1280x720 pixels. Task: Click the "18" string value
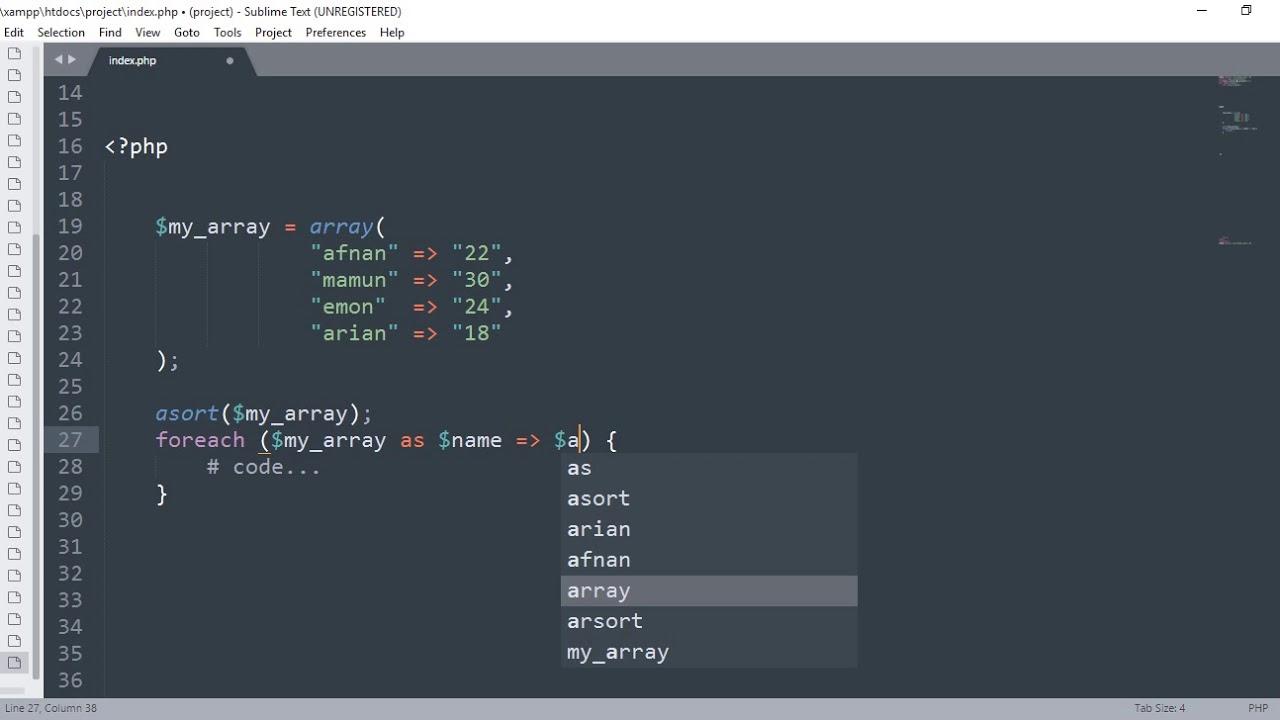tap(476, 333)
